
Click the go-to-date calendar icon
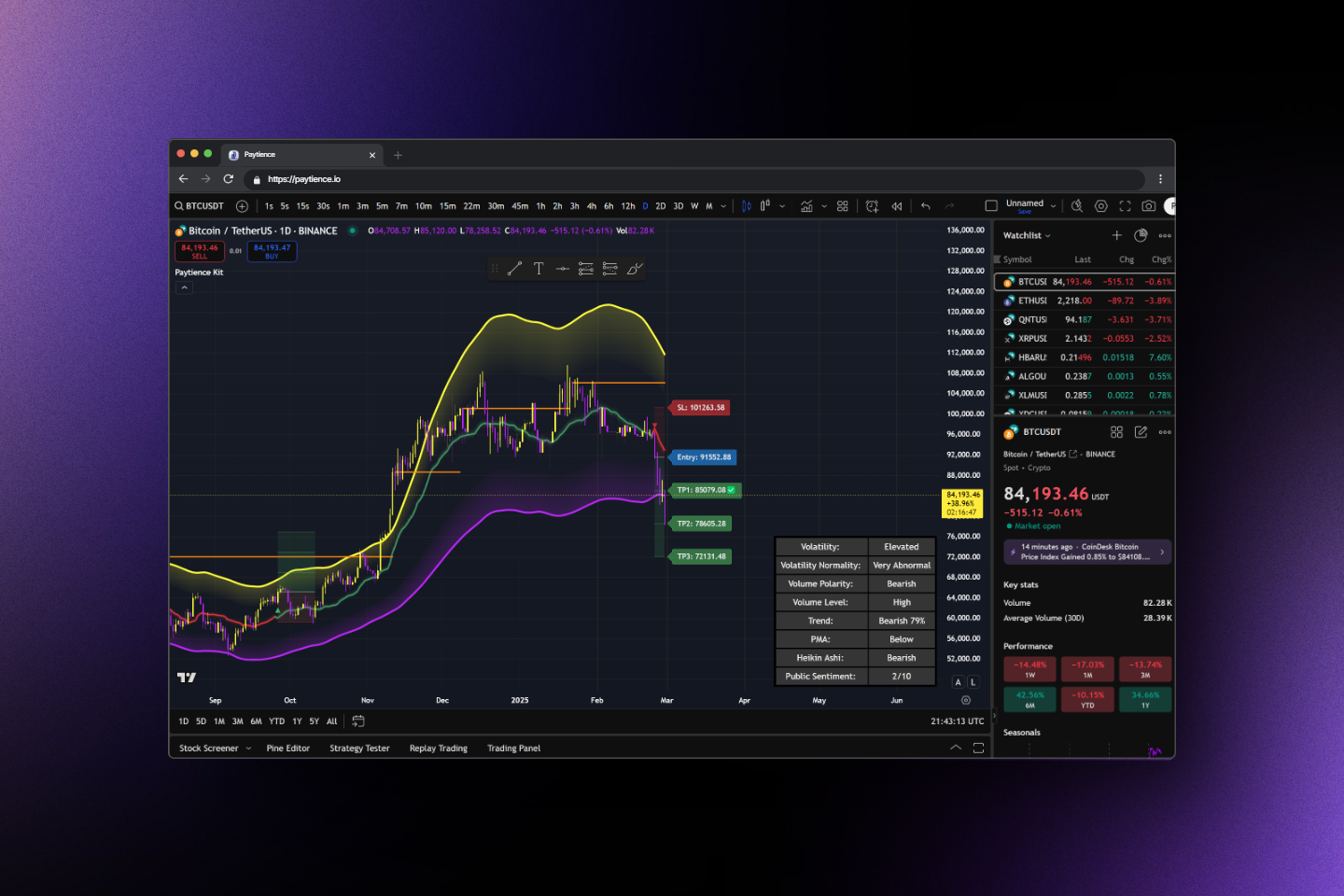358,721
